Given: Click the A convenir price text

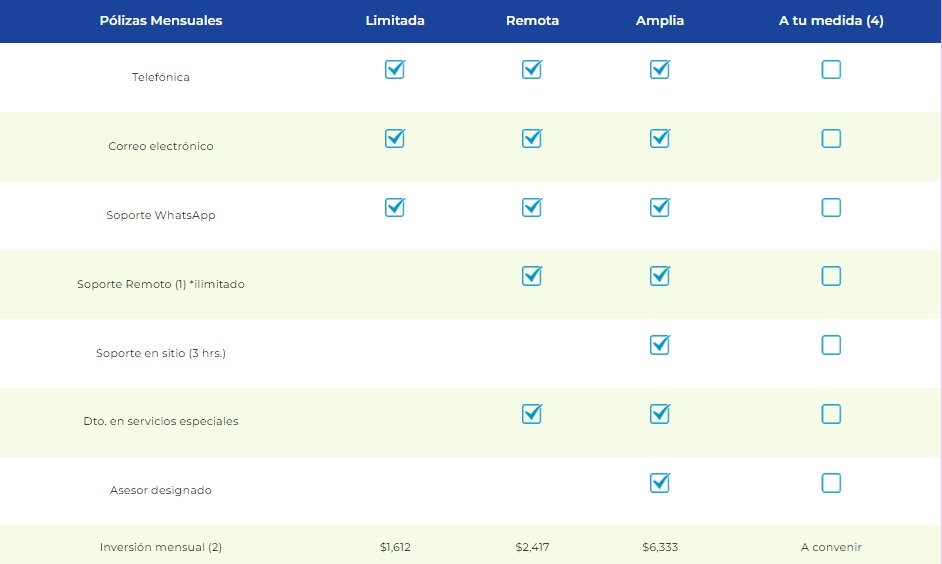Looking at the screenshot, I should pos(831,547).
